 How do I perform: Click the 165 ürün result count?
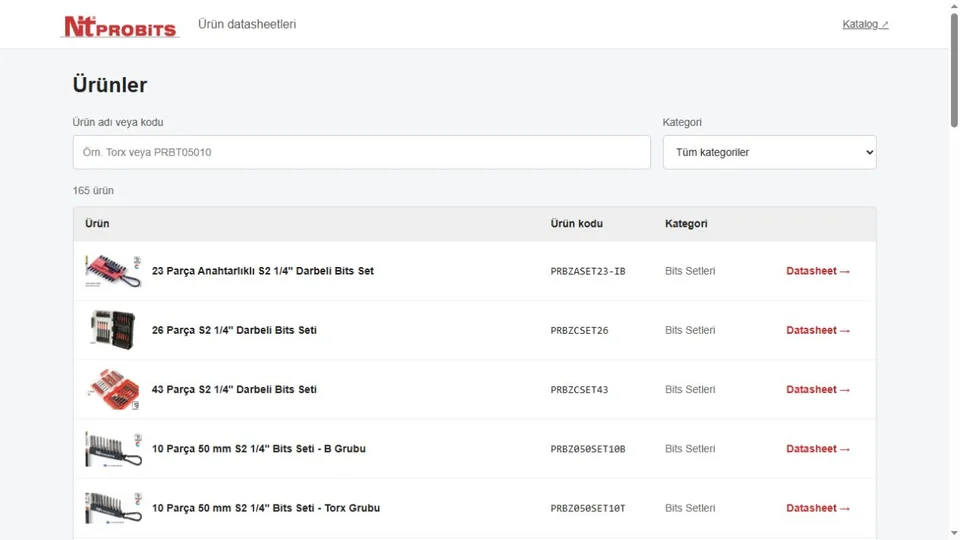coord(93,190)
